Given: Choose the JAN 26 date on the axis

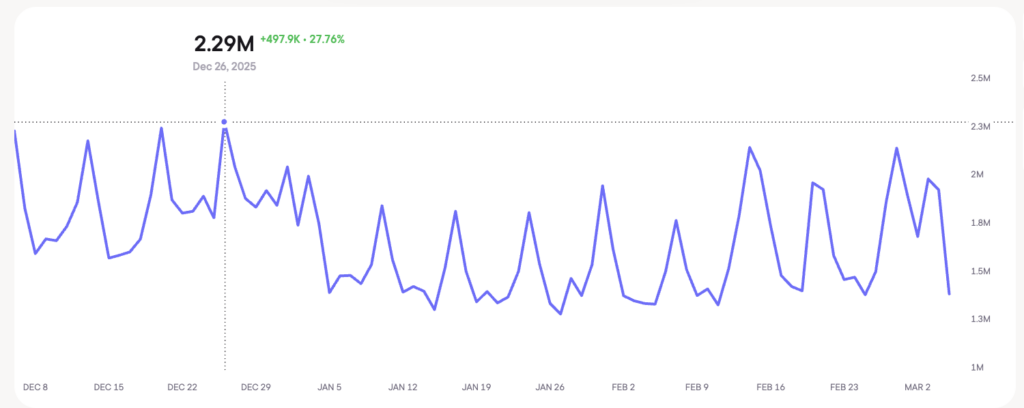Looking at the screenshot, I should (550, 387).
